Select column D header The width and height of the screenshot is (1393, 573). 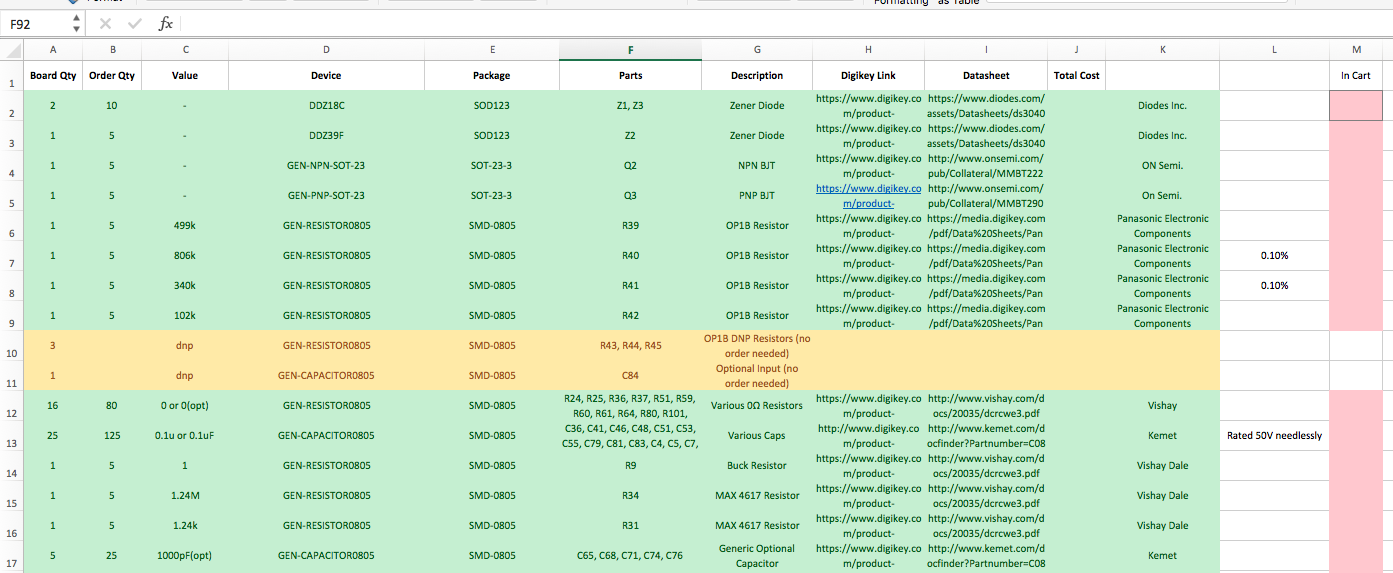tap(326, 50)
